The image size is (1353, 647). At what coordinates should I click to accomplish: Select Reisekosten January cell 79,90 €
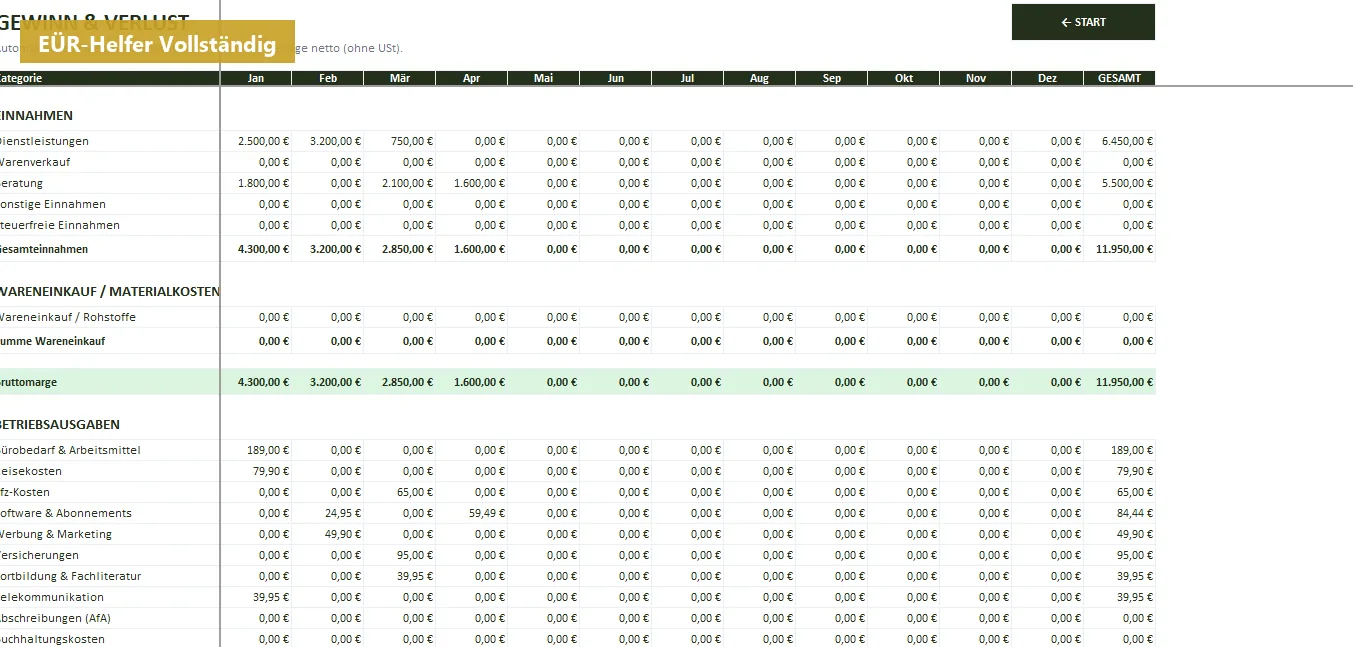[x=256, y=471]
